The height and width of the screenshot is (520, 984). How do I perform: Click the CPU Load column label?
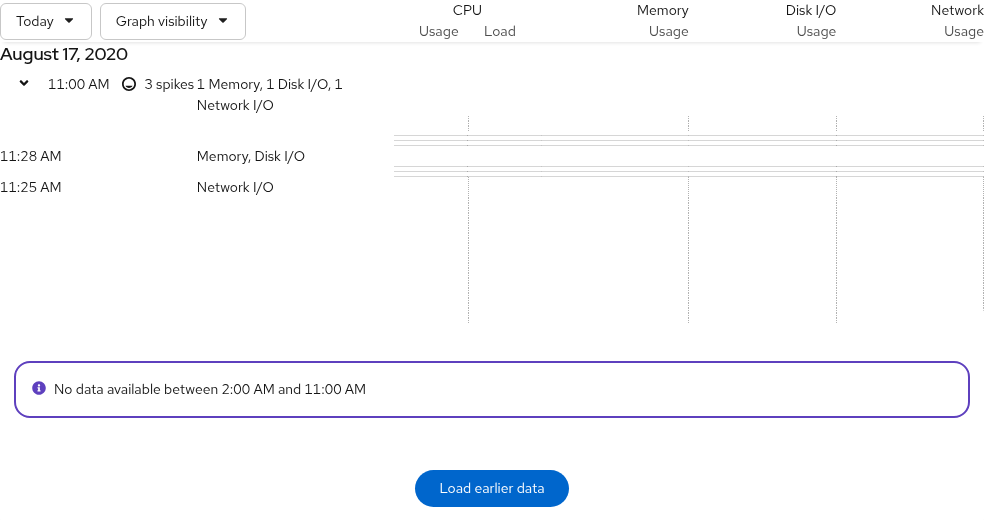pos(500,31)
